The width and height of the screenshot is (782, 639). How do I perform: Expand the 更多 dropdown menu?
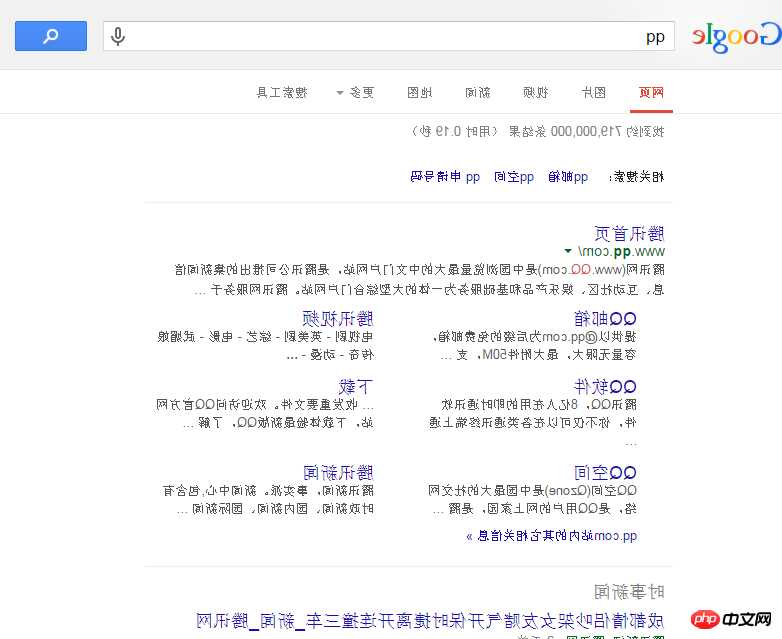click(x=354, y=93)
